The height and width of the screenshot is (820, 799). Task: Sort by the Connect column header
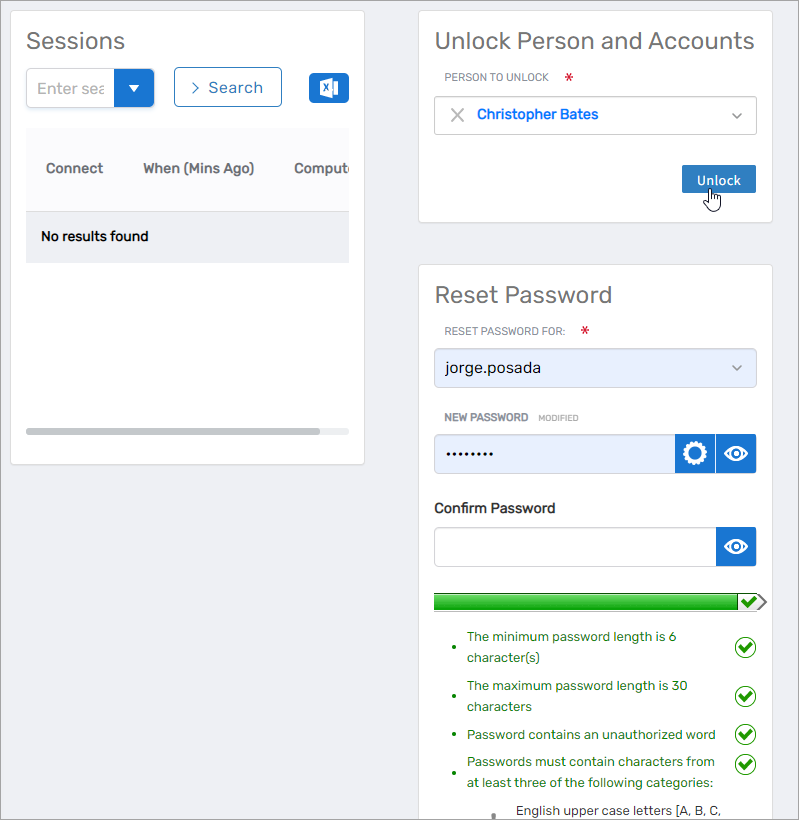click(73, 168)
